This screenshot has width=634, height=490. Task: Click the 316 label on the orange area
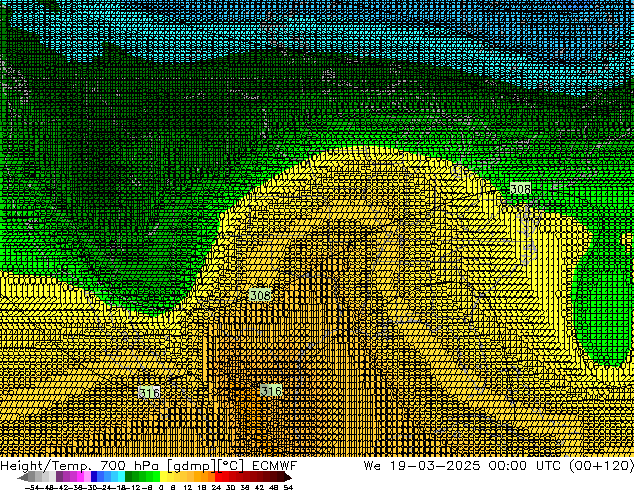pyautogui.click(x=271, y=391)
